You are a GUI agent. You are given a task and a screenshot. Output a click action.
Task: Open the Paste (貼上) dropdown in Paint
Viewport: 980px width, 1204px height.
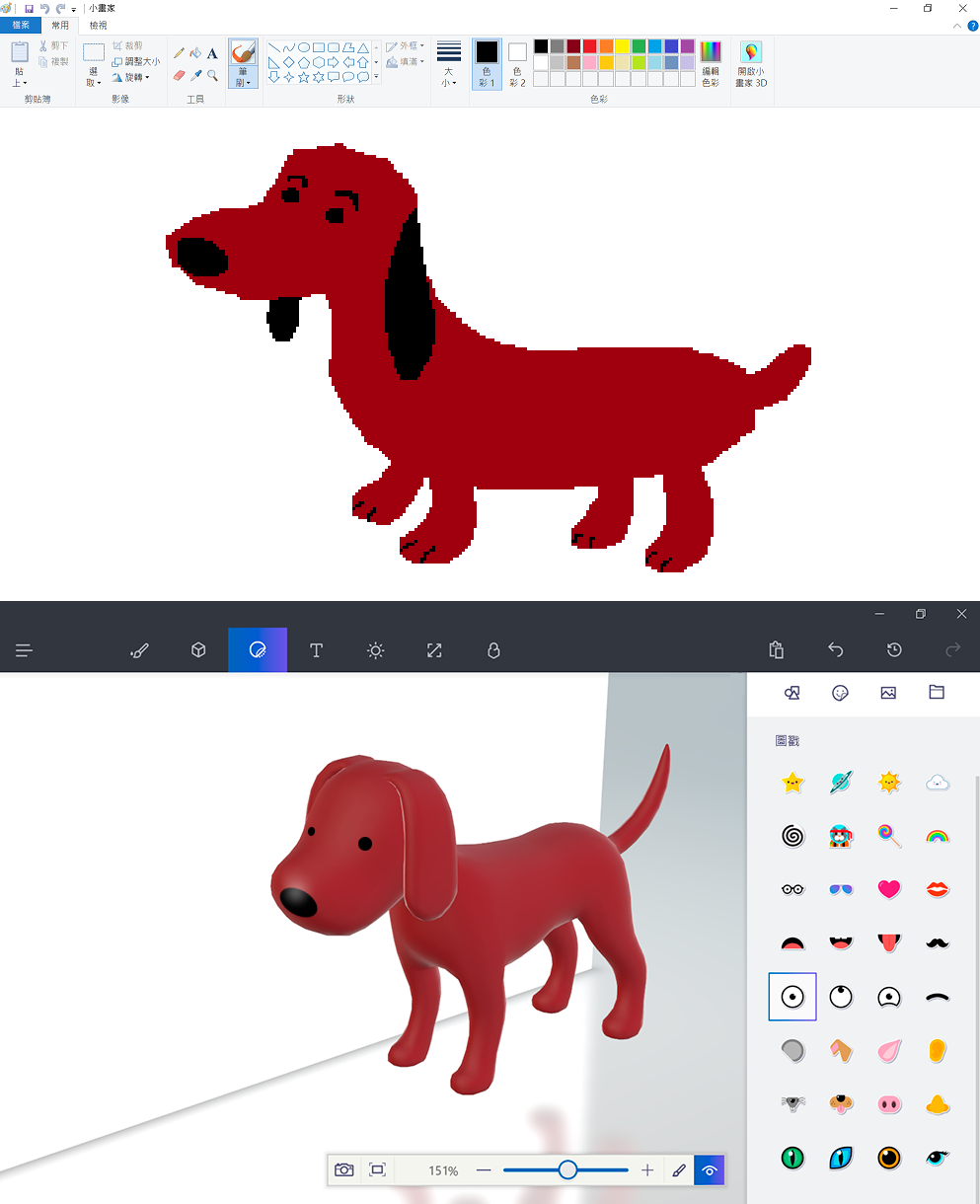(x=19, y=78)
